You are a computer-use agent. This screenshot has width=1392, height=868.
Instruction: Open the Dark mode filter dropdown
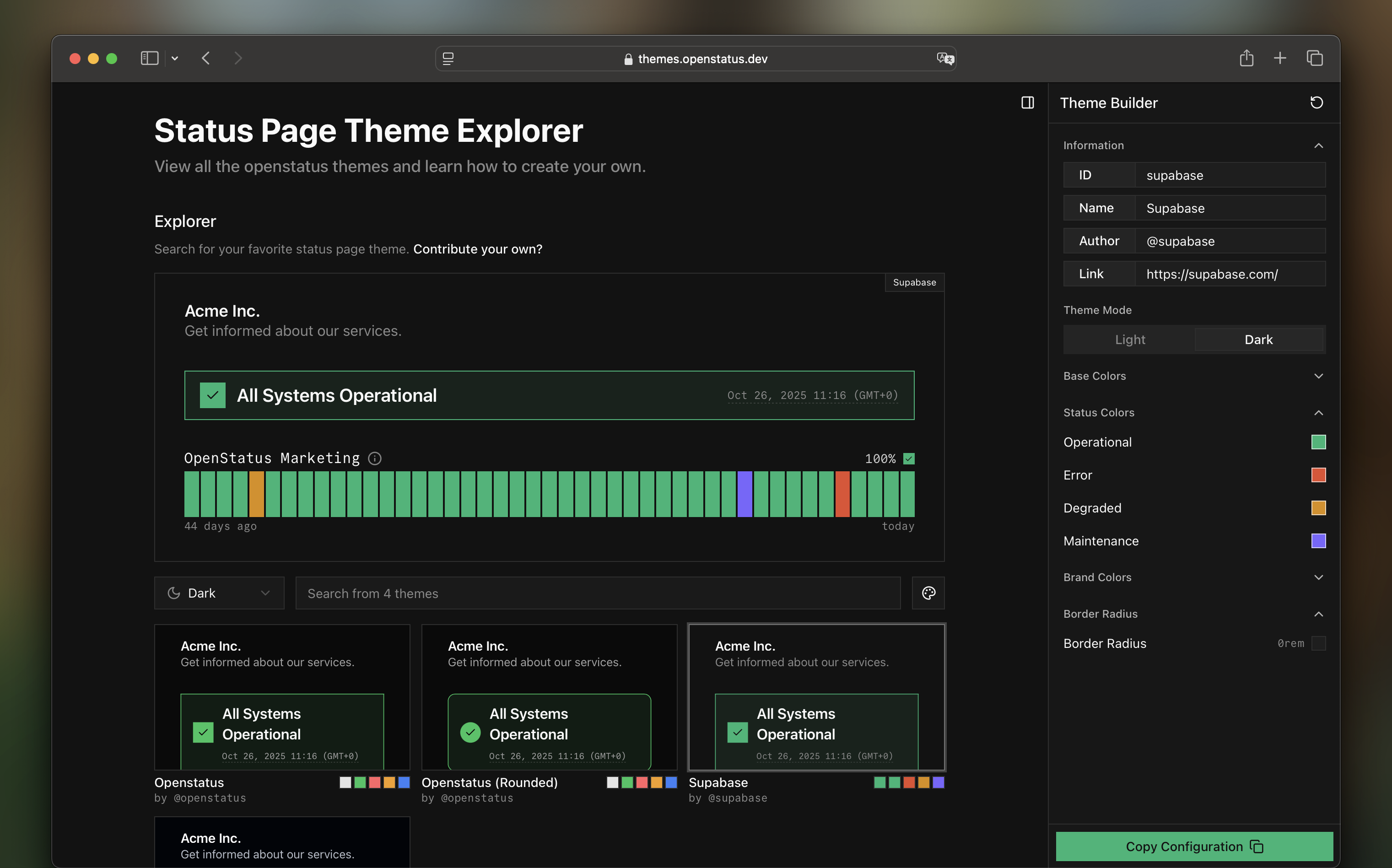click(219, 593)
